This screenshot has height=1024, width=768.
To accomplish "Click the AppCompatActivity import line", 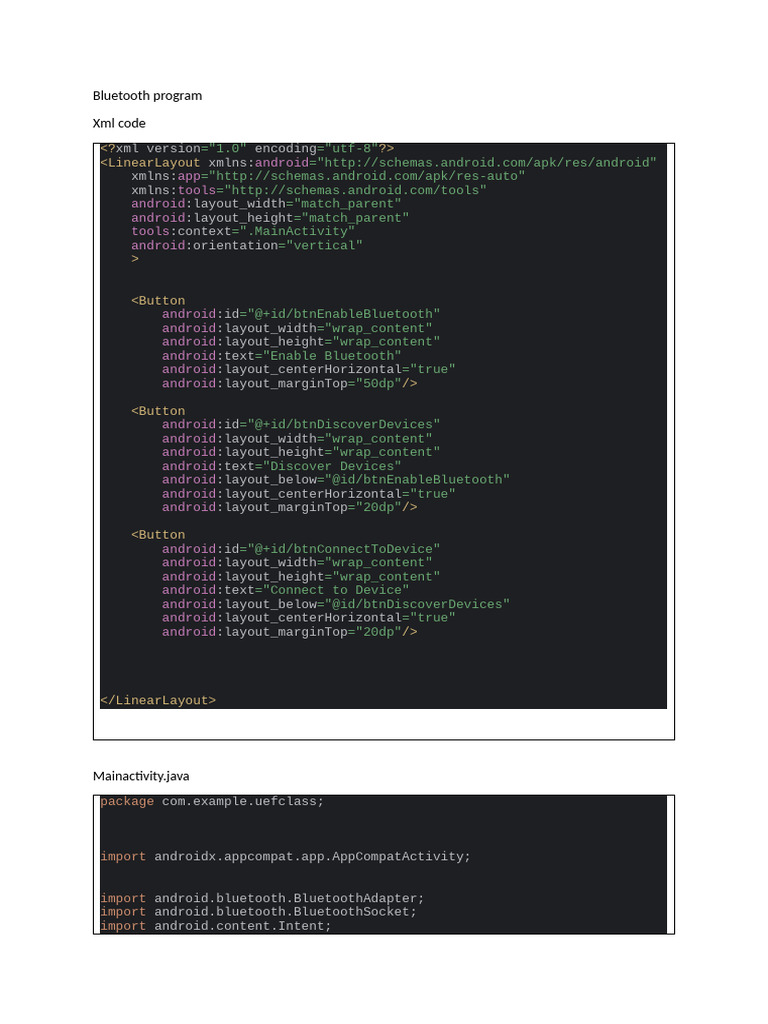I will (285, 857).
